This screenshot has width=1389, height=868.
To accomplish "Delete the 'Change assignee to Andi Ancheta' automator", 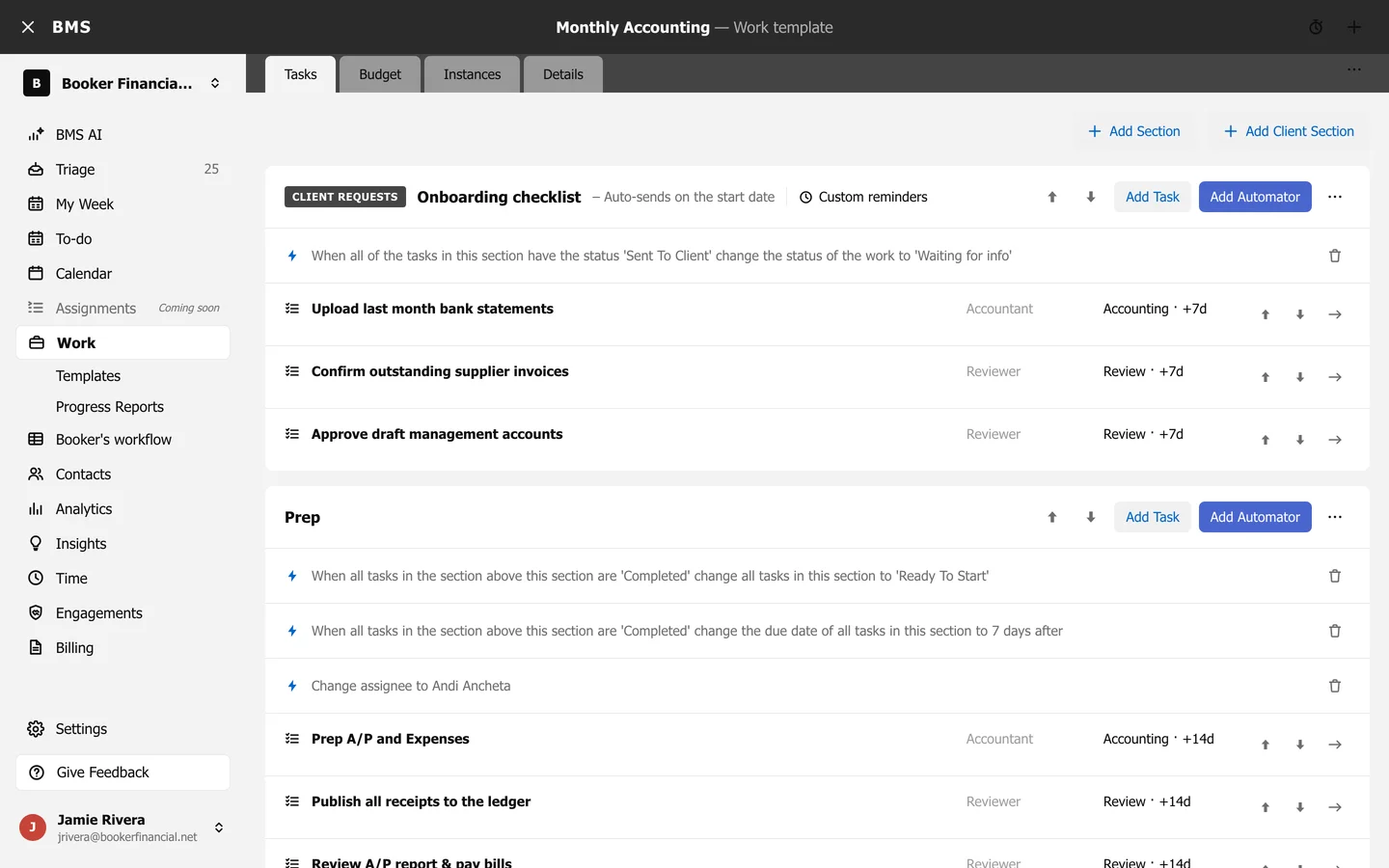I will 1335,686.
